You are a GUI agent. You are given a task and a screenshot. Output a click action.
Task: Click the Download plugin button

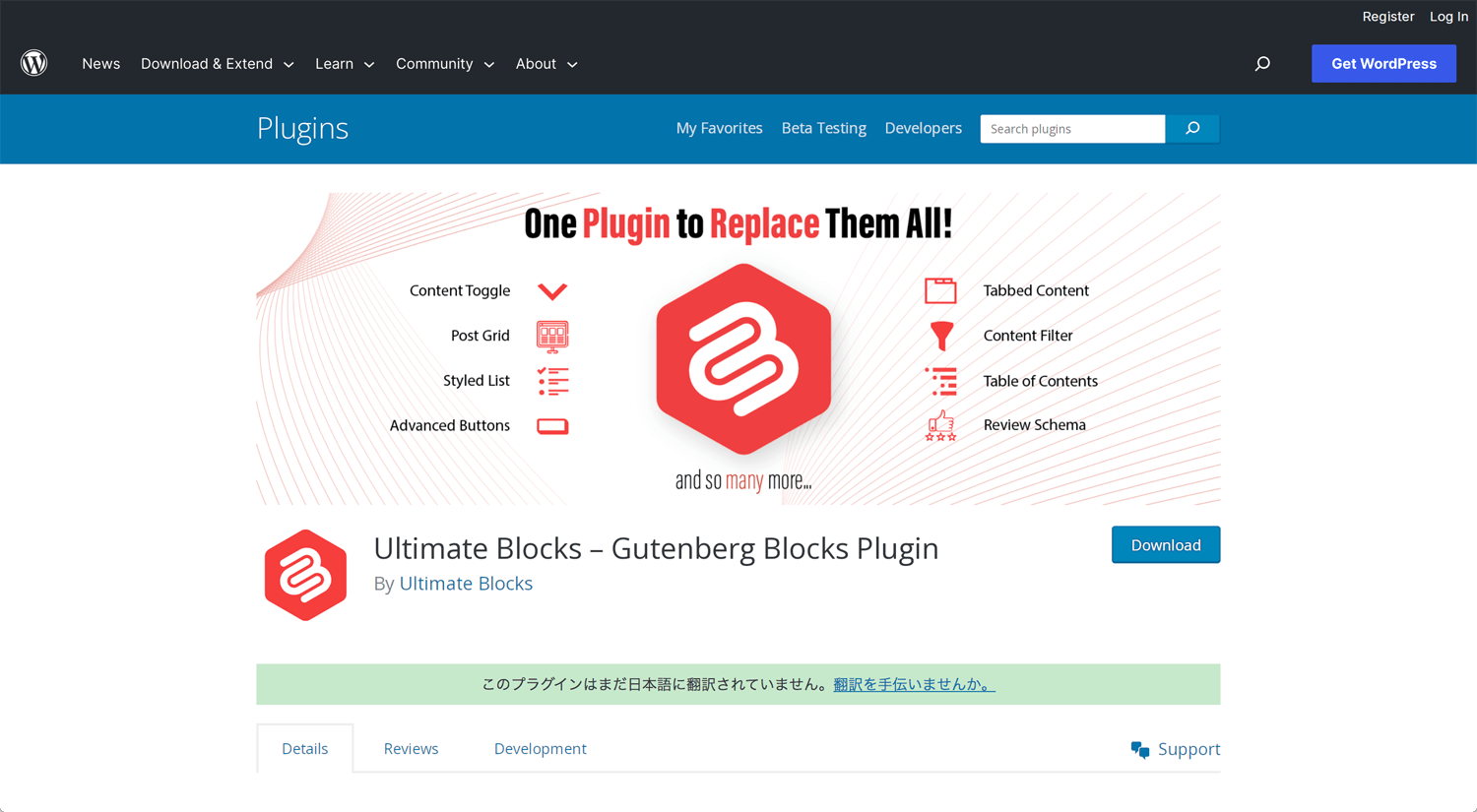click(1166, 545)
